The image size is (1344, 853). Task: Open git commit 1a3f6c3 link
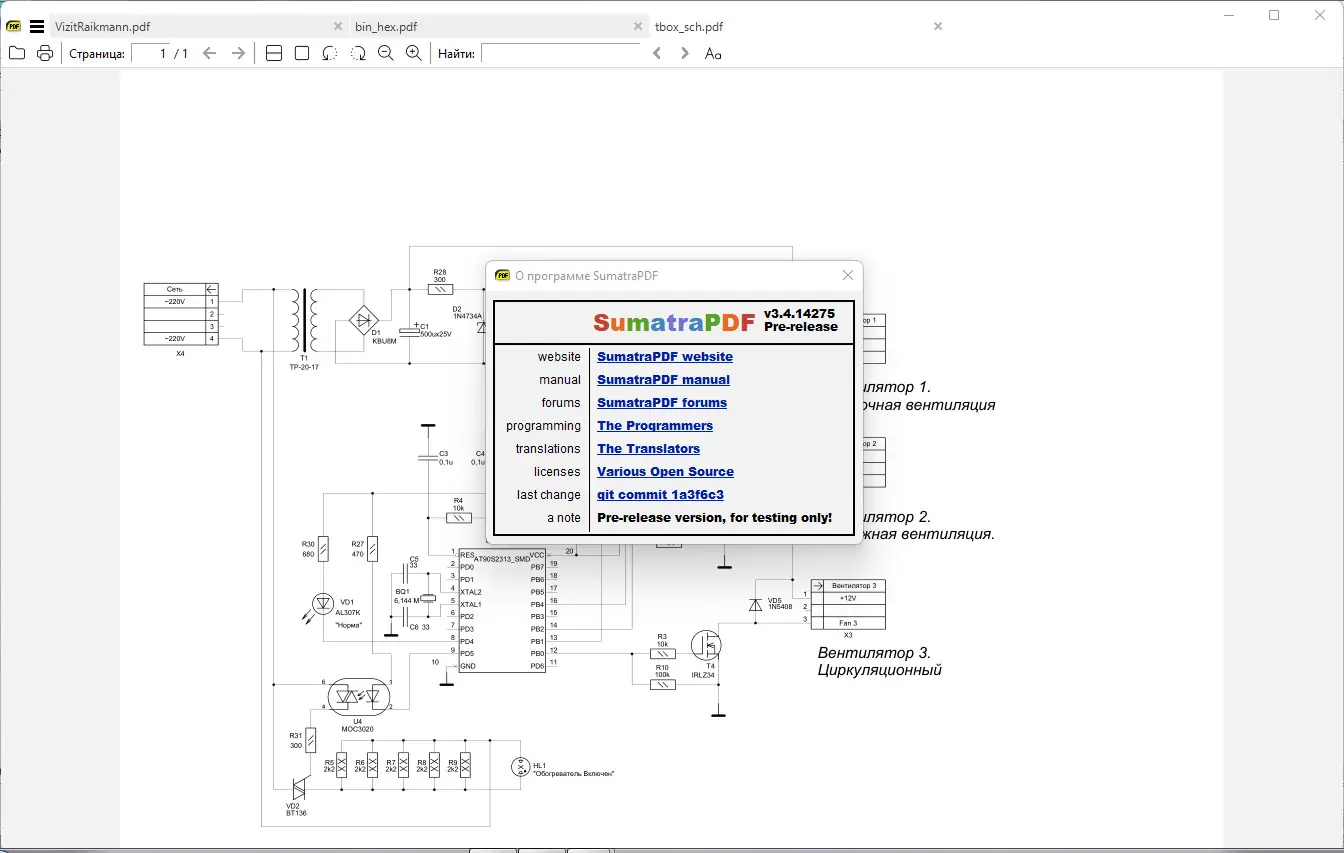660,495
